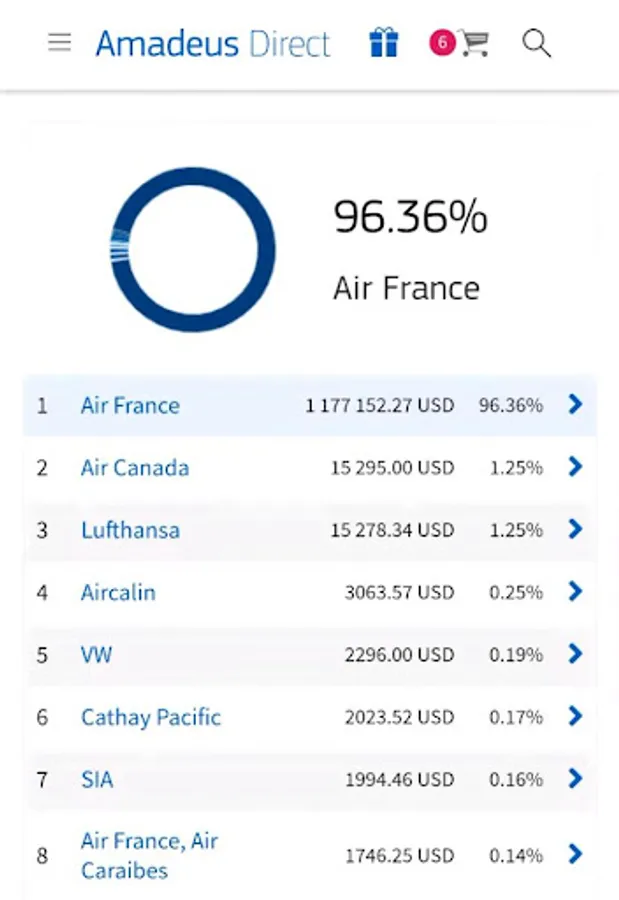Screen dimensions: 619x900
Task: Click the gift box icon
Action: point(383,43)
